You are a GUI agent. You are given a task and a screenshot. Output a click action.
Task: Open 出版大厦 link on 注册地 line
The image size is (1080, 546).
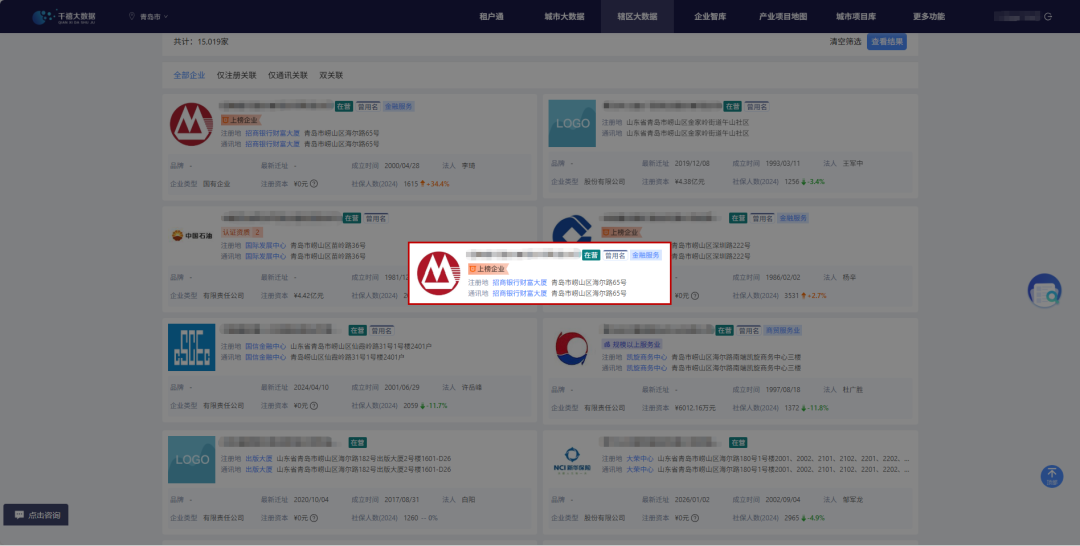tap(259, 459)
